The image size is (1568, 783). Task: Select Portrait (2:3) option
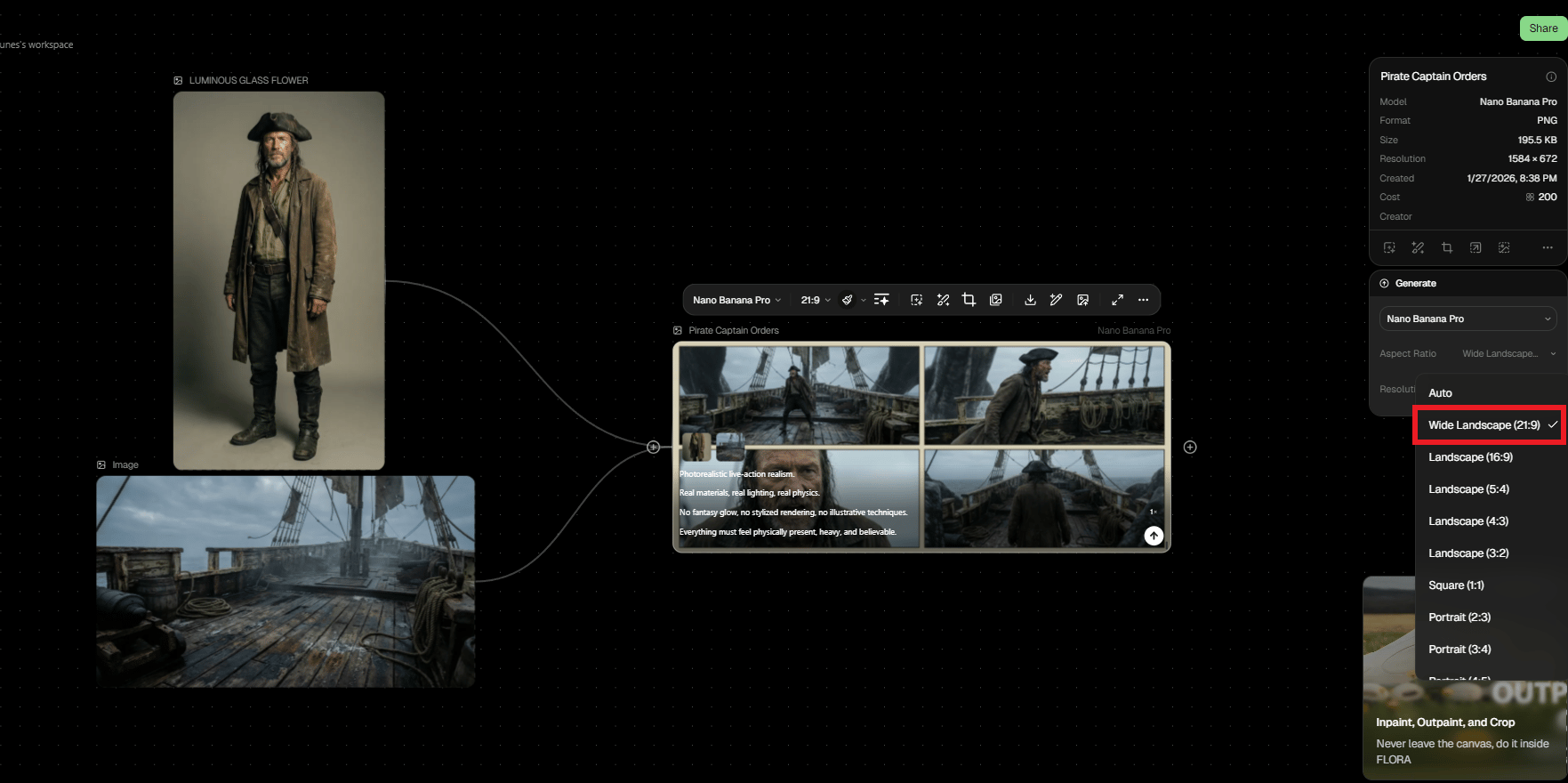(1492, 618)
